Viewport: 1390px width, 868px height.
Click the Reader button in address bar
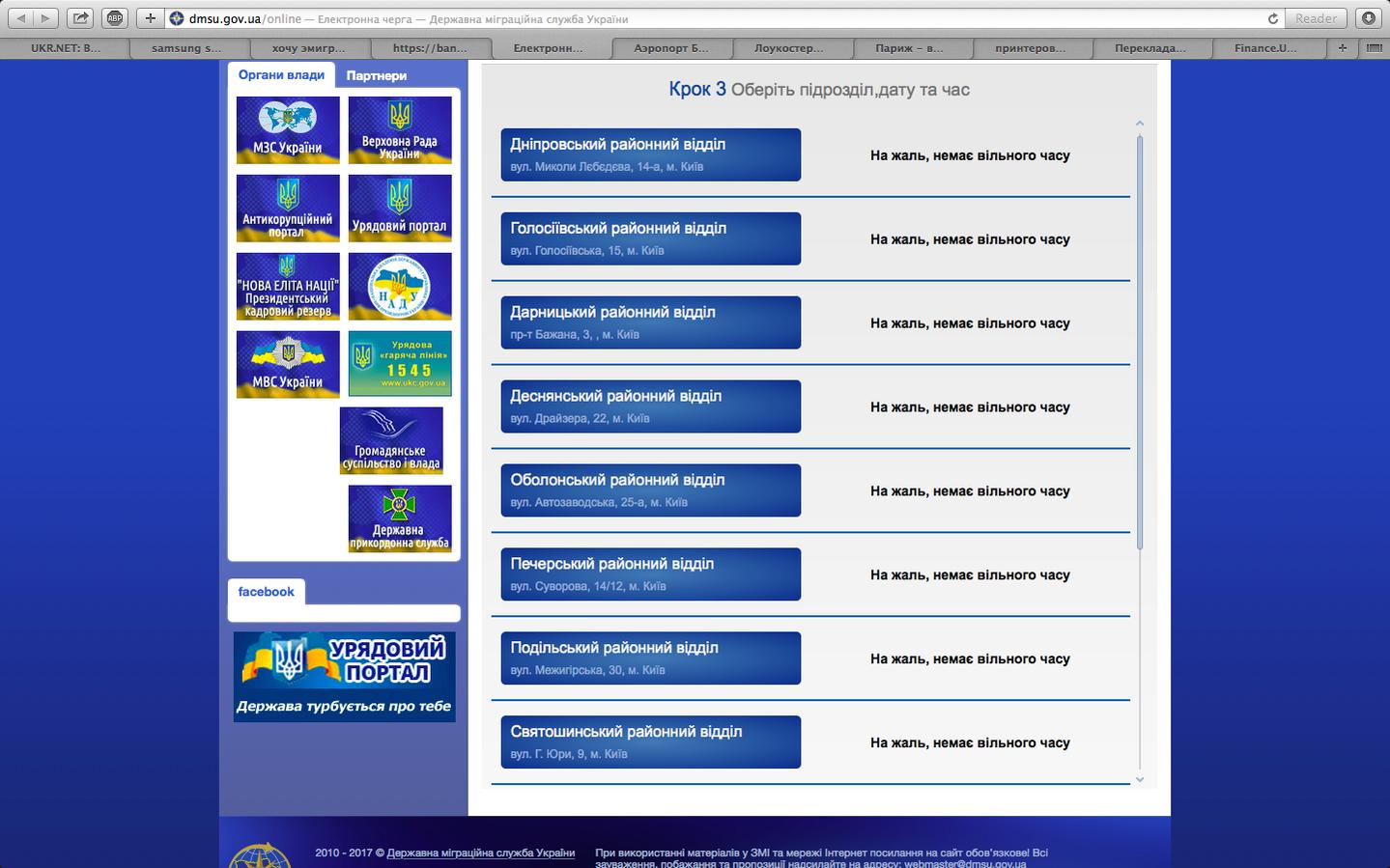[1317, 18]
